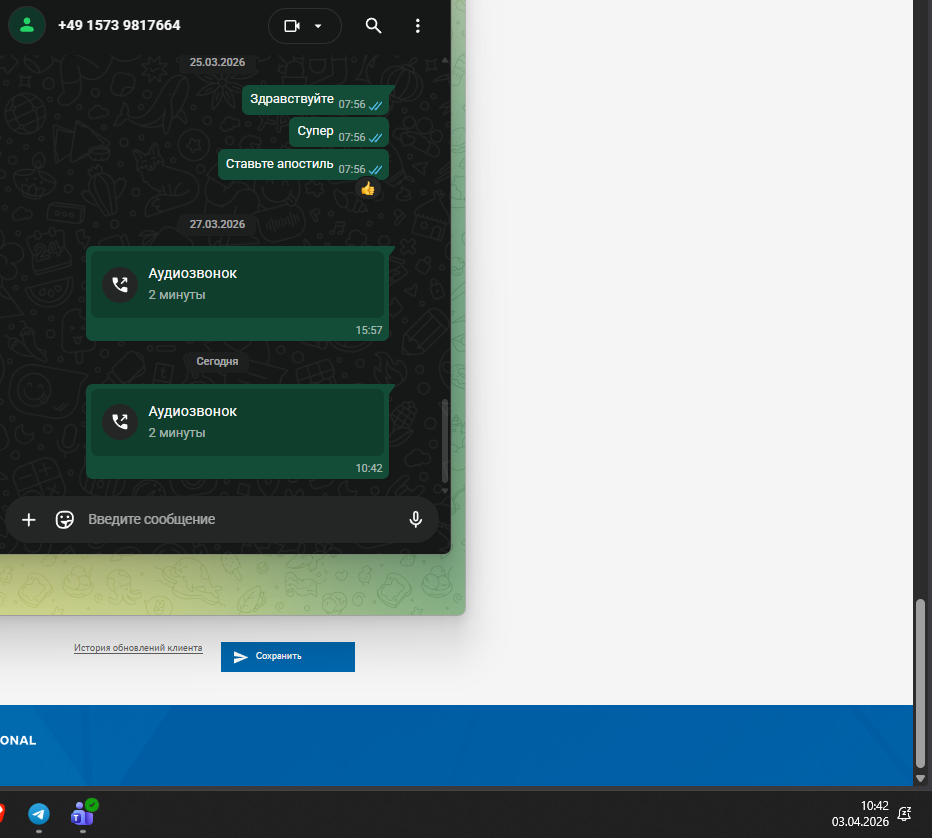
Task: Click the 'Сохранить' button
Action: 288,657
